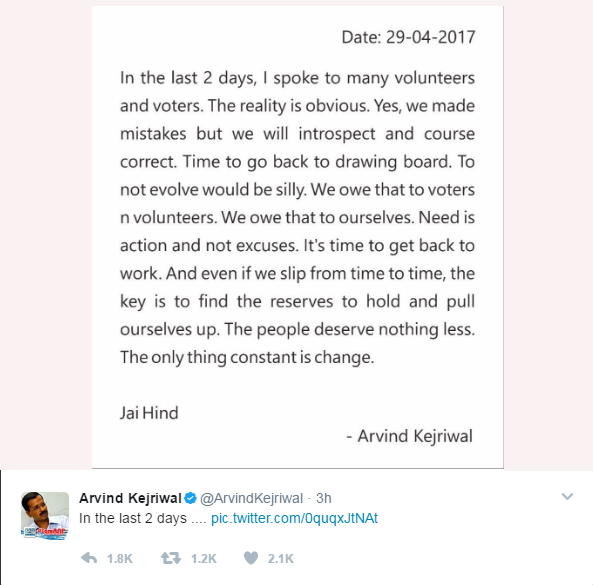Open the tweet's 3h timestamp permalink
Viewport: 593px width, 585px height.
click(324, 498)
